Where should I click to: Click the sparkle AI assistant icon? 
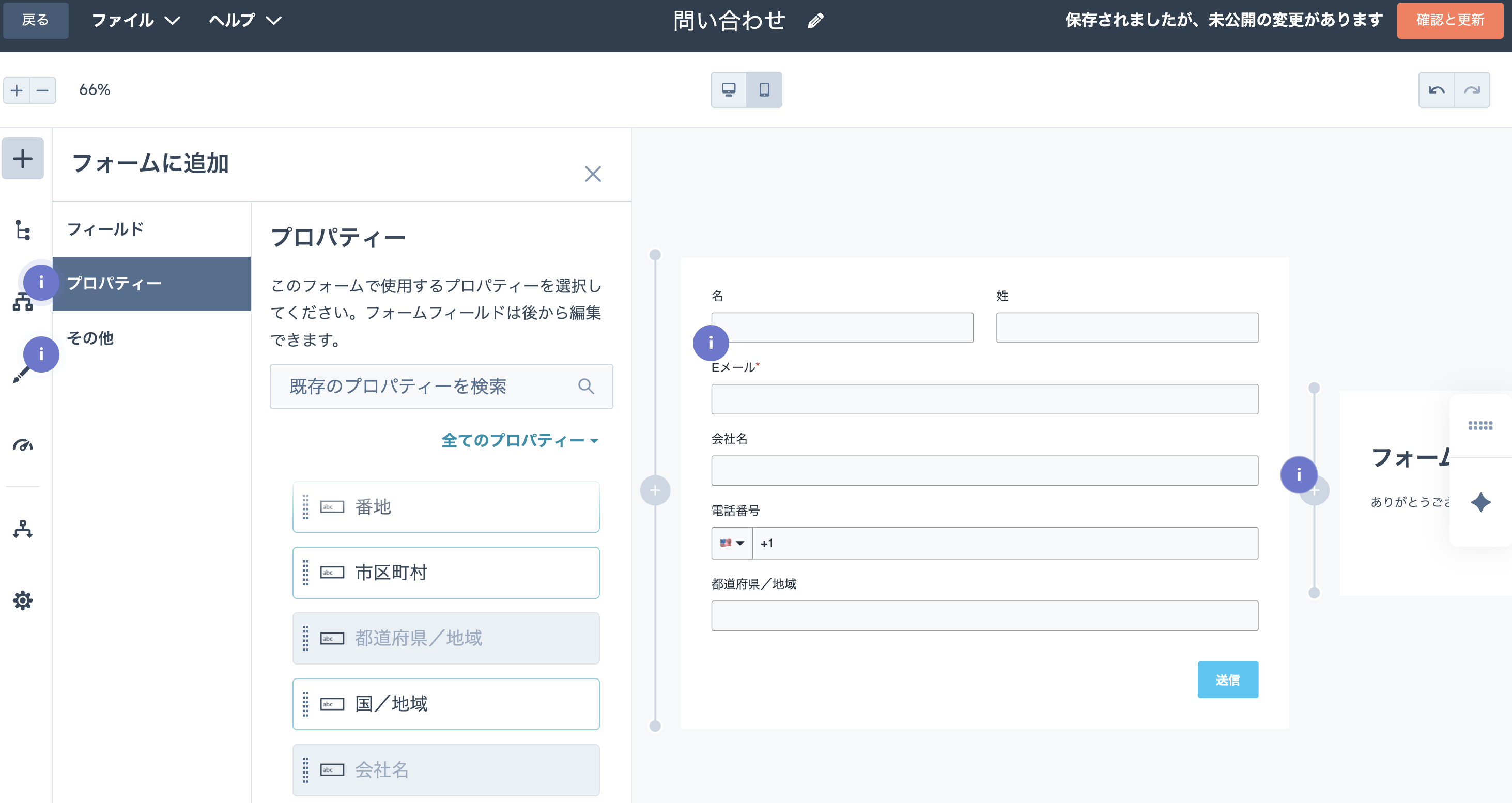(1480, 502)
